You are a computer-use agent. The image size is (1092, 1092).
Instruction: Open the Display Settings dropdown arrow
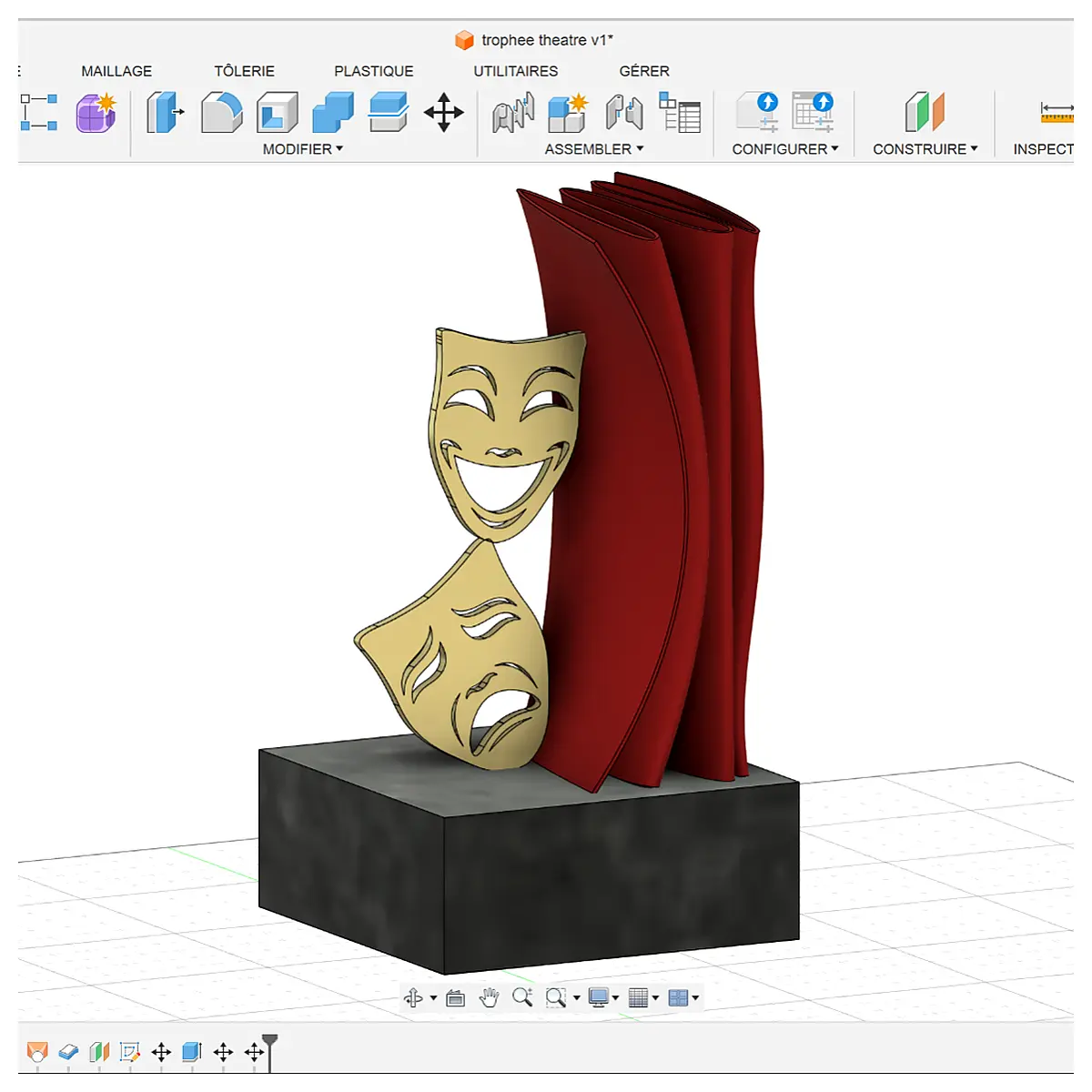(616, 998)
